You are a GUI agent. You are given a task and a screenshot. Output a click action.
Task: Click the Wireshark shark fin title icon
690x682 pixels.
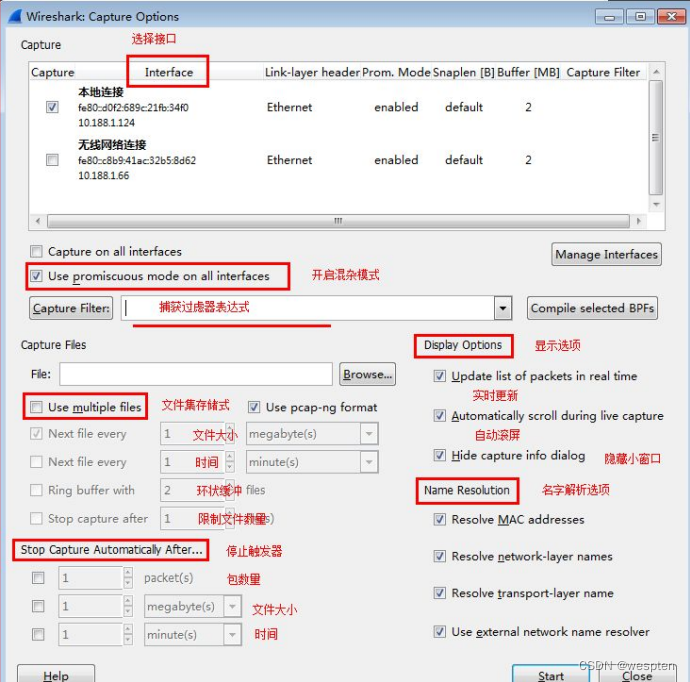[15, 16]
